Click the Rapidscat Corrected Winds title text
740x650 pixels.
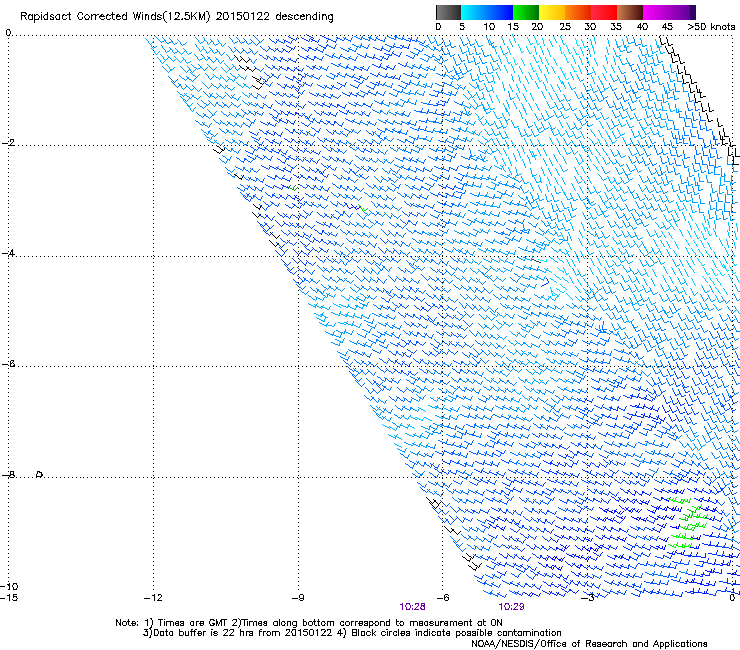(177, 17)
